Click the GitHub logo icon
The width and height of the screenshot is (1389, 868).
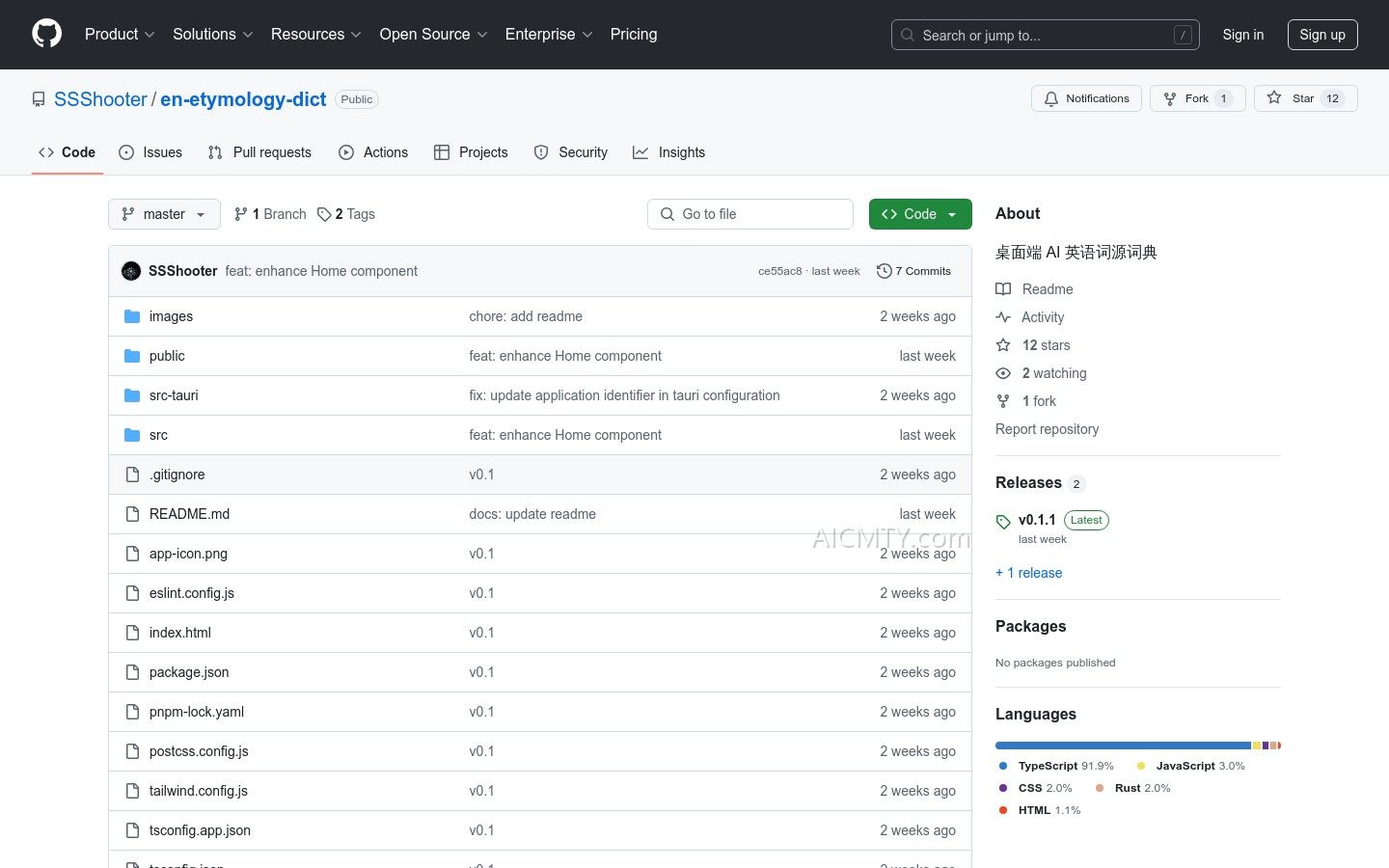[x=46, y=34]
